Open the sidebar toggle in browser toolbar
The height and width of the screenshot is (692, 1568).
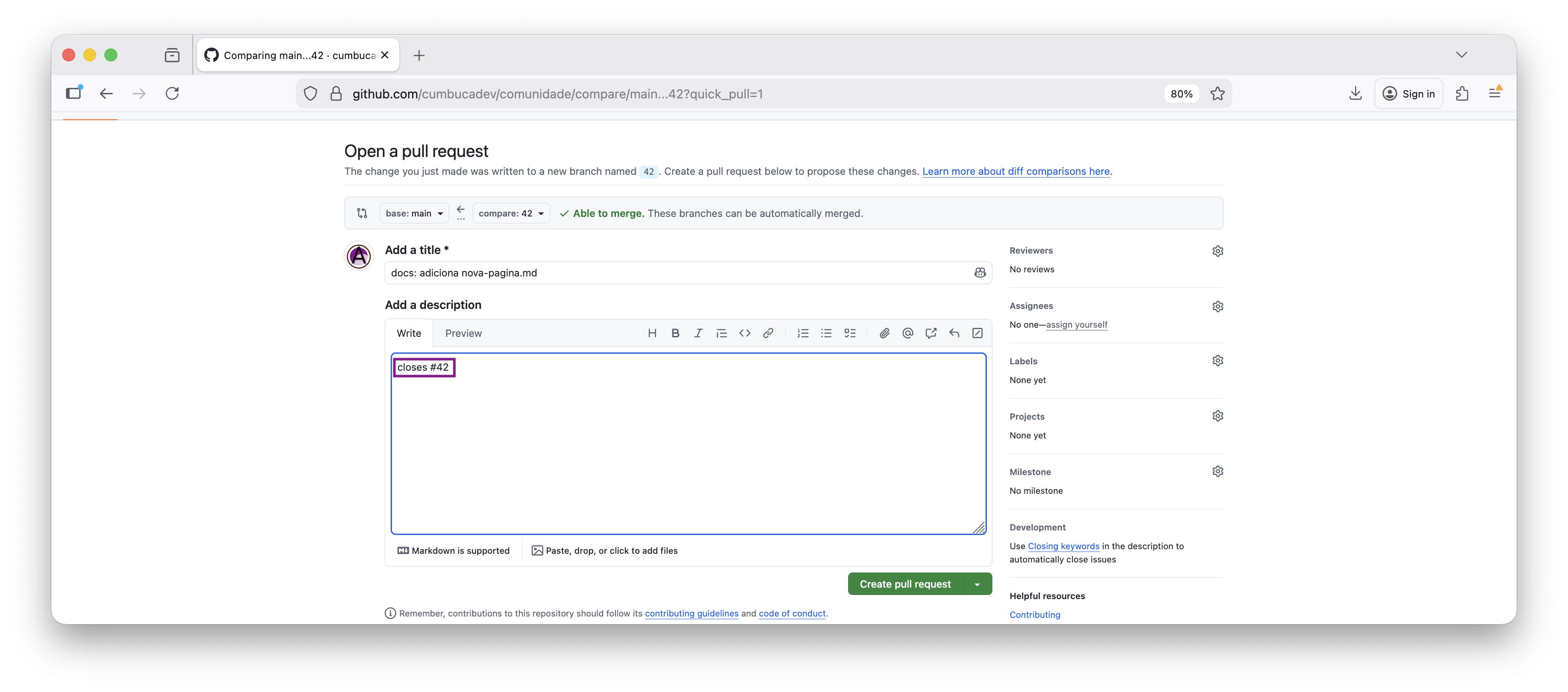point(74,93)
